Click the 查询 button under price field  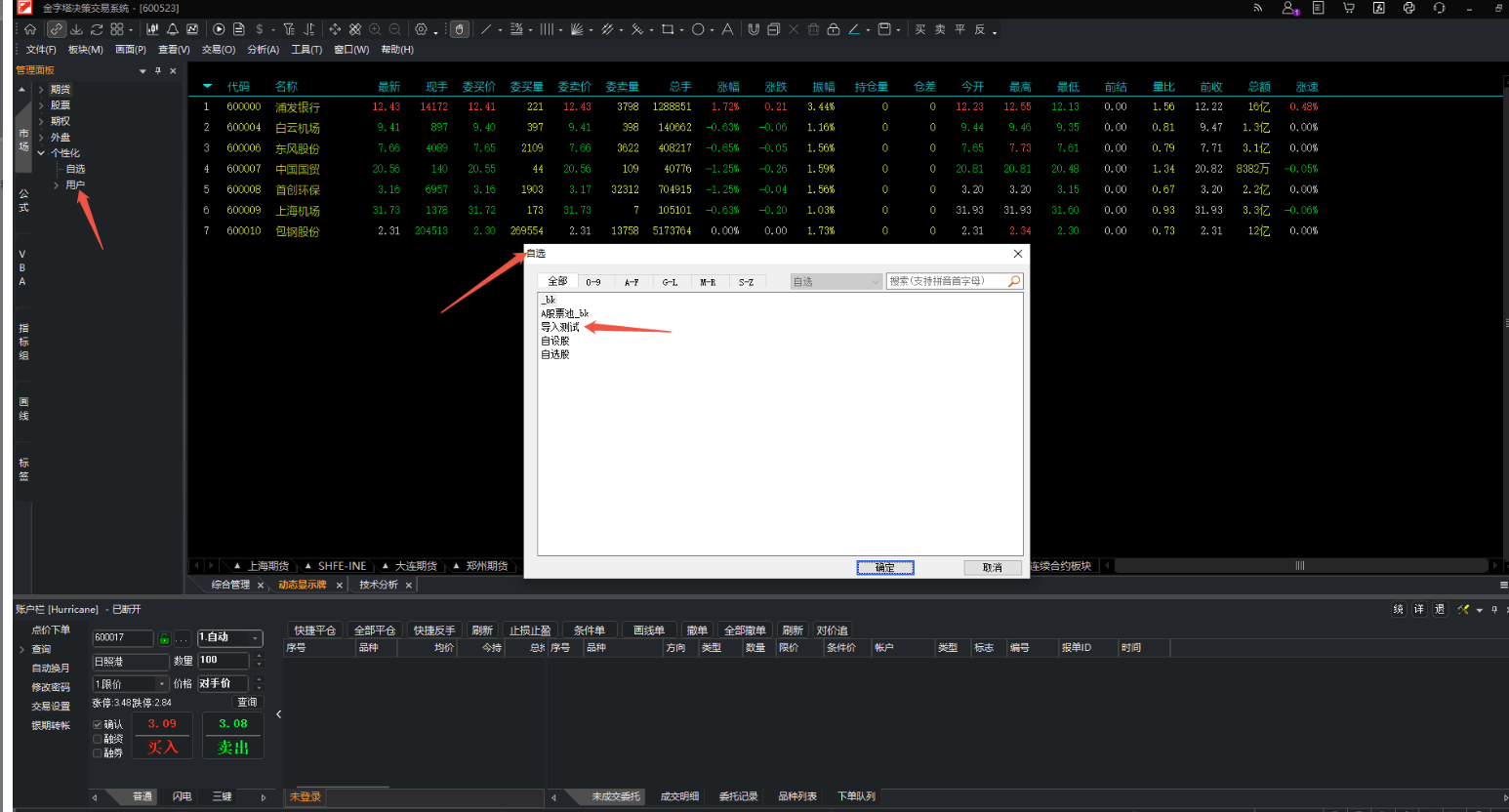248,703
